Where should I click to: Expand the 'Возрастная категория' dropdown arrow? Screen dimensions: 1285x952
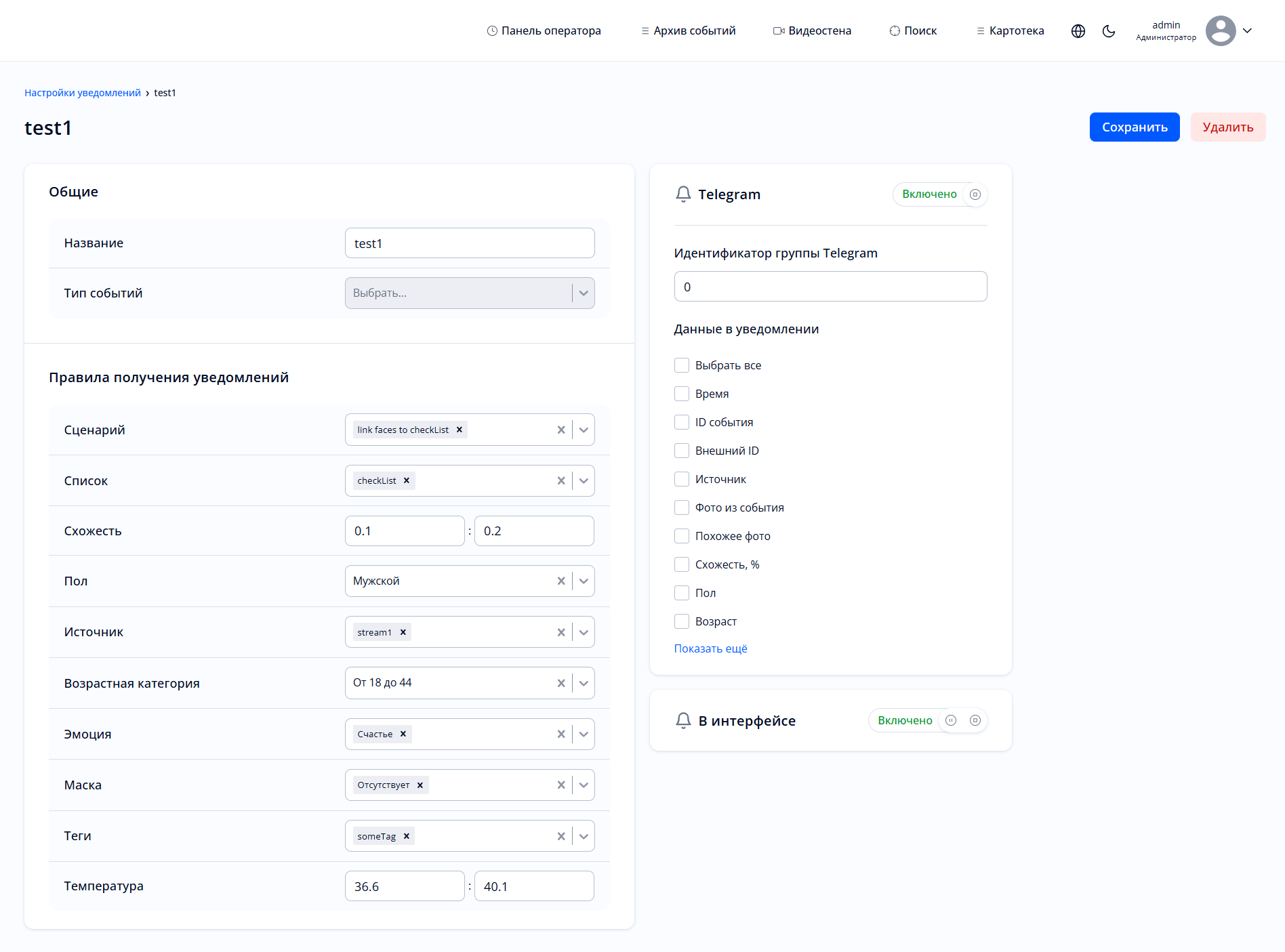pos(584,683)
